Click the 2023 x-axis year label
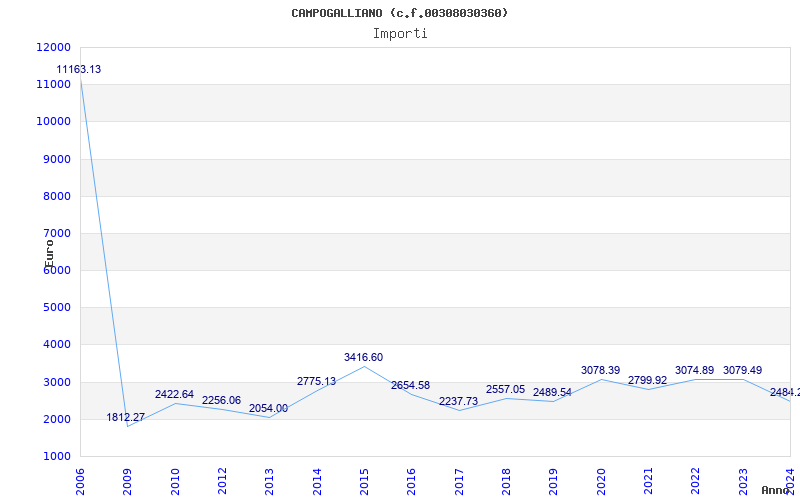The height and width of the screenshot is (500, 800). click(x=743, y=481)
